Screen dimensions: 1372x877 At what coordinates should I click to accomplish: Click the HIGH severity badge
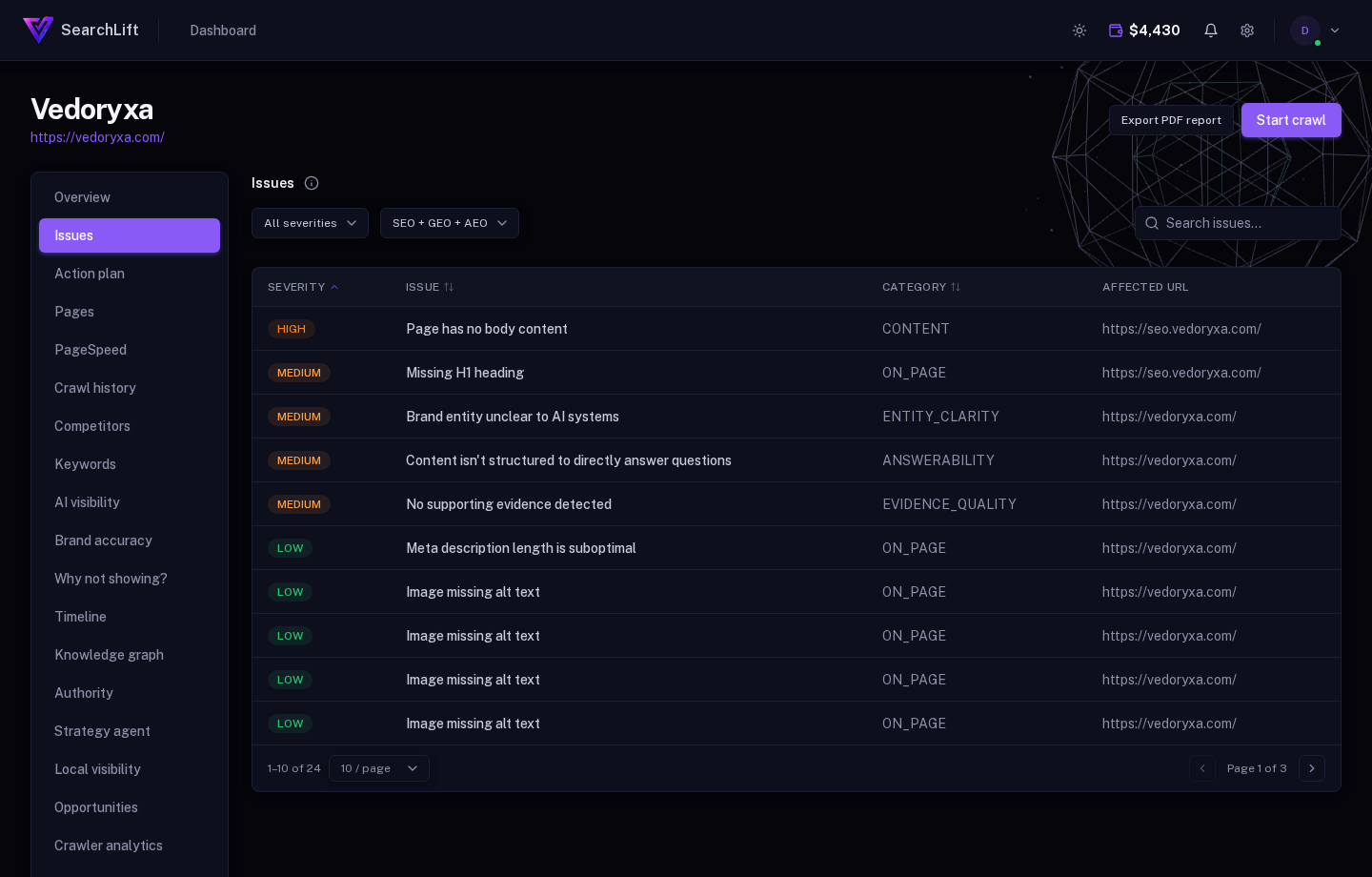coord(292,329)
